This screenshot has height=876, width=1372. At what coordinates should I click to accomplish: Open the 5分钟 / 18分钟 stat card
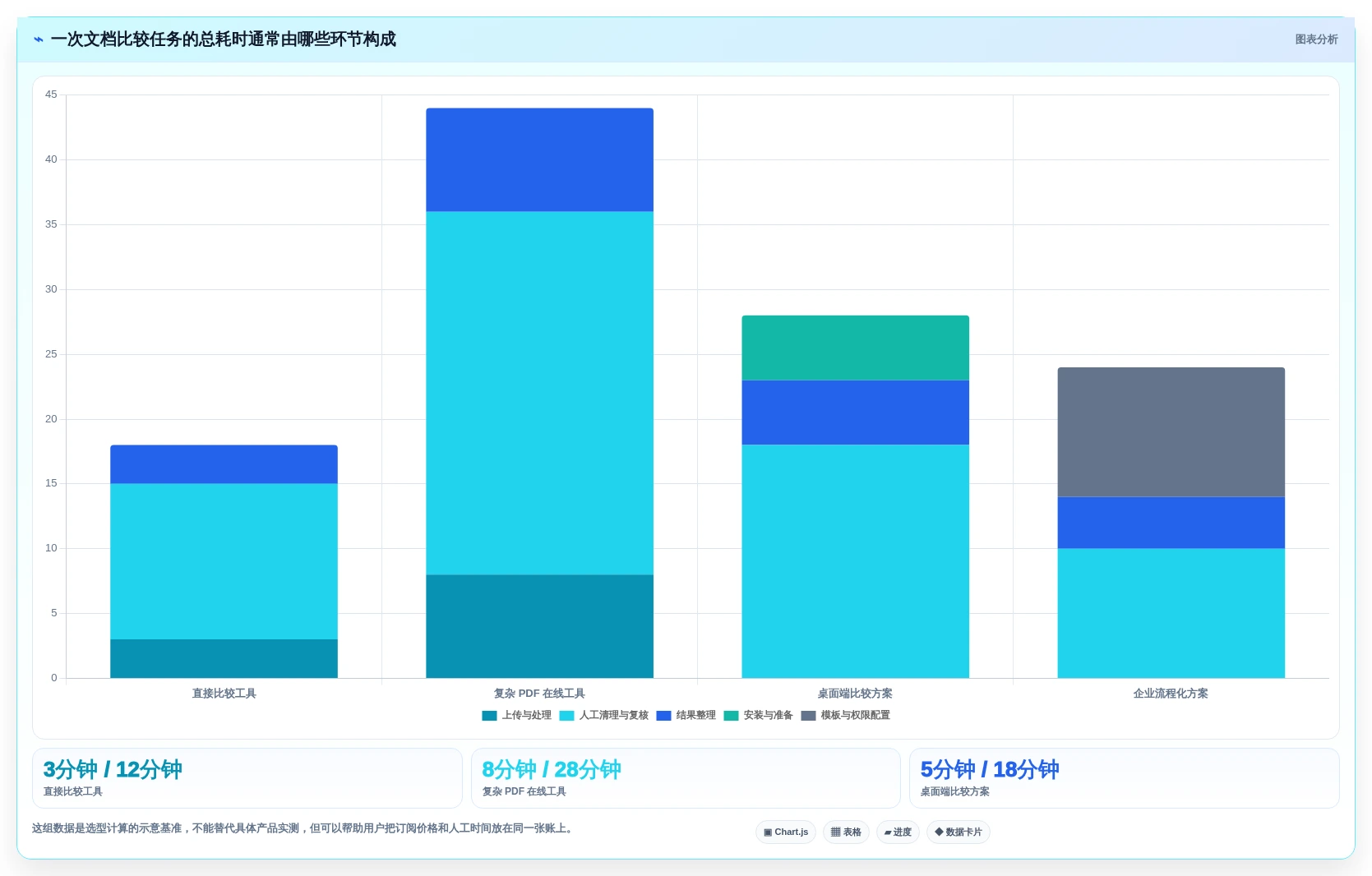(1125, 778)
